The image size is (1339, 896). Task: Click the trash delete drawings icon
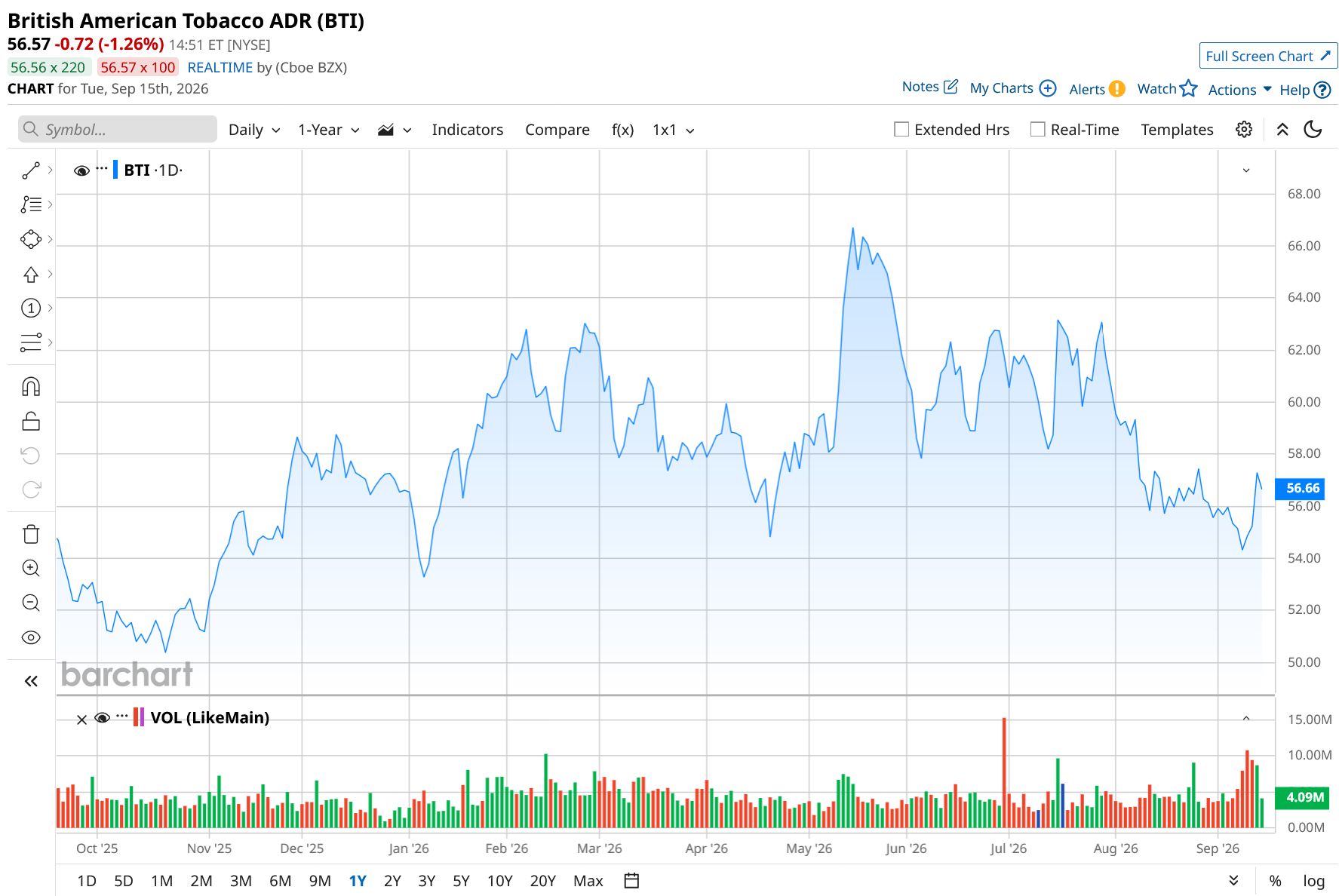click(31, 534)
